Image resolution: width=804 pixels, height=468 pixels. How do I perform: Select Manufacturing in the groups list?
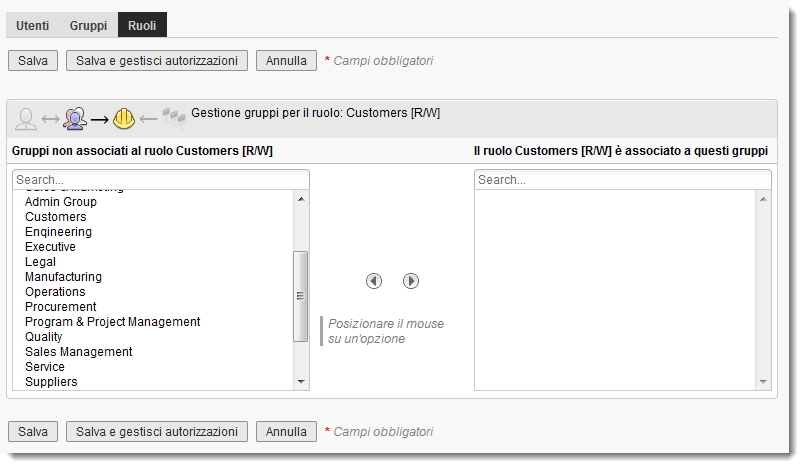154,277
